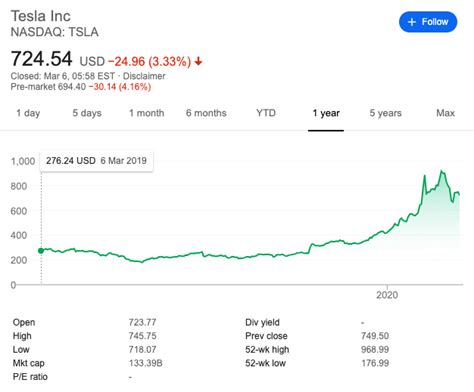
Task: Click the red down arrow beside 3.33%
Action: click(x=198, y=61)
